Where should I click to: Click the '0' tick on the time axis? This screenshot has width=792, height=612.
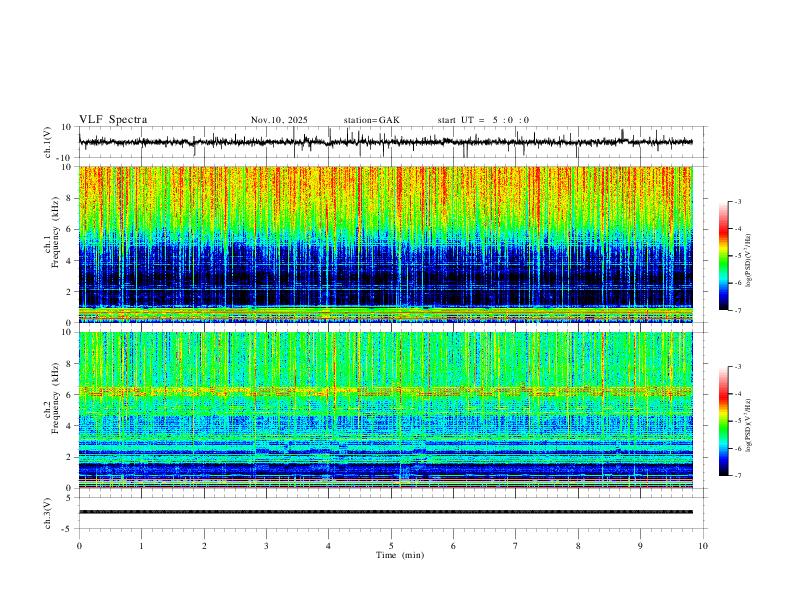click(x=79, y=546)
